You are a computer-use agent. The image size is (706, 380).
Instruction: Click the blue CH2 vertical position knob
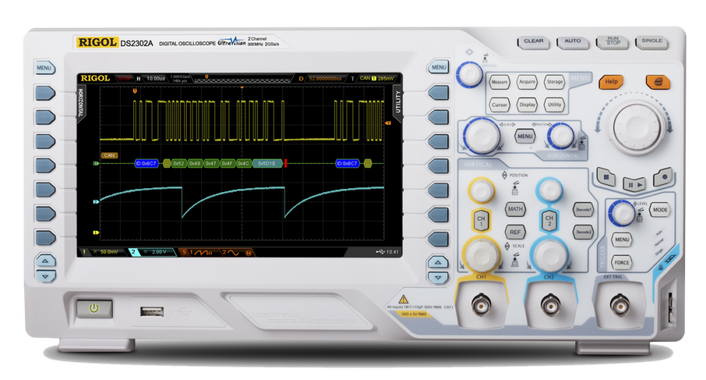point(550,190)
